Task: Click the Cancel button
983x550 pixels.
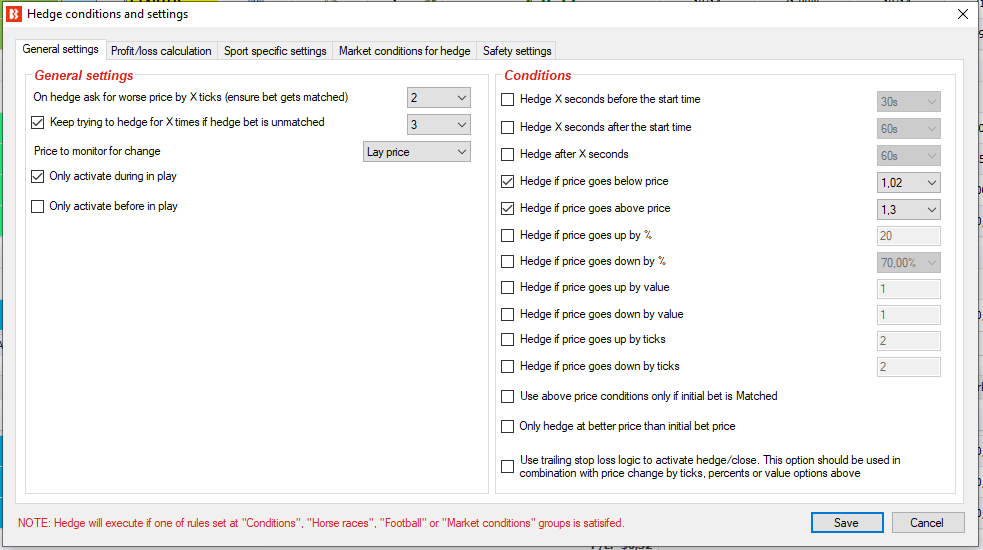Action: pyautogui.click(x=927, y=522)
